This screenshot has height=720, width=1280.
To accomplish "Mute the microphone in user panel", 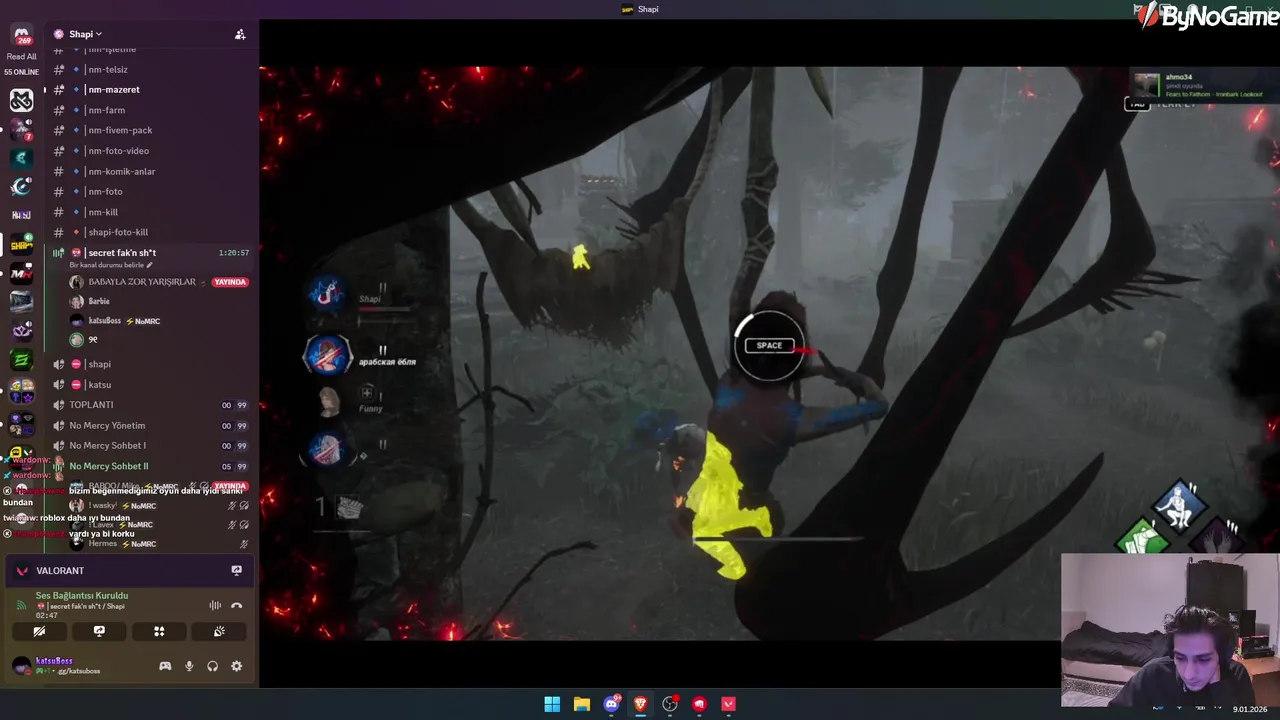I will click(x=189, y=666).
